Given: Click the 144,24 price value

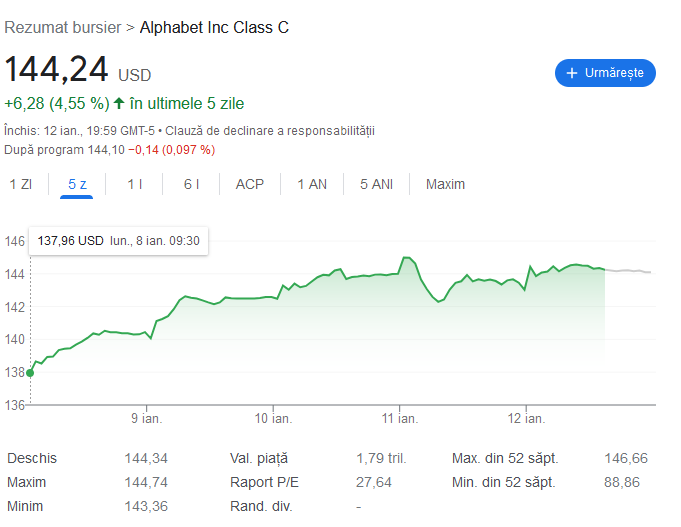Looking at the screenshot, I should tap(56, 69).
